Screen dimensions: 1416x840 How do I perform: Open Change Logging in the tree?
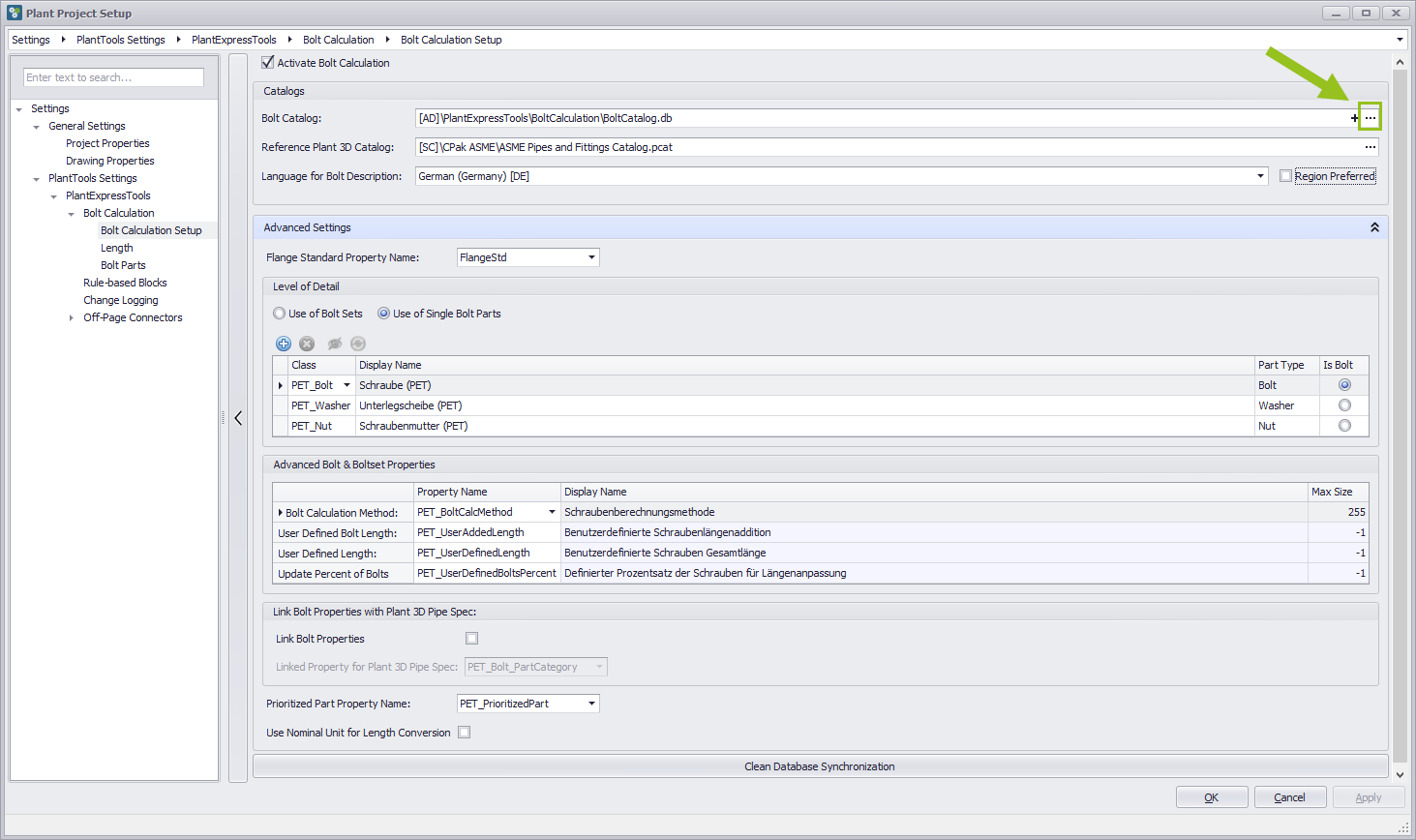click(x=121, y=300)
